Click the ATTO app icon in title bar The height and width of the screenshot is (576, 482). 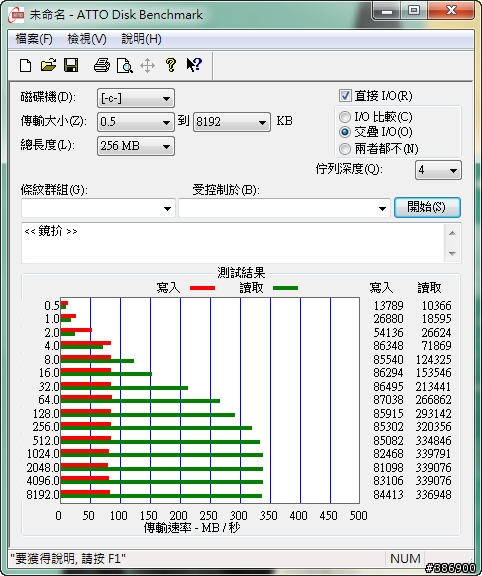[x=16, y=15]
